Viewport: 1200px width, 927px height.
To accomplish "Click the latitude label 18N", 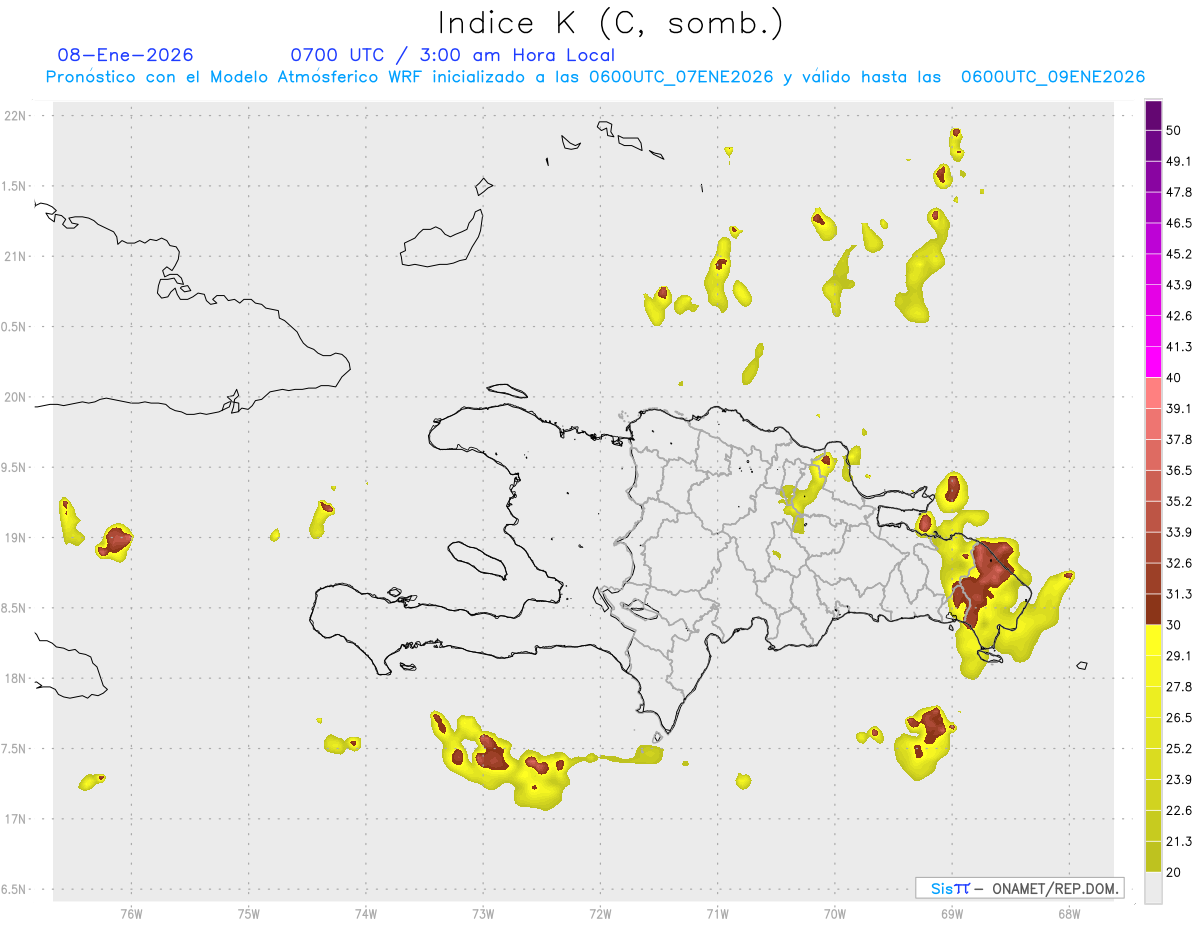I will pos(16,678).
